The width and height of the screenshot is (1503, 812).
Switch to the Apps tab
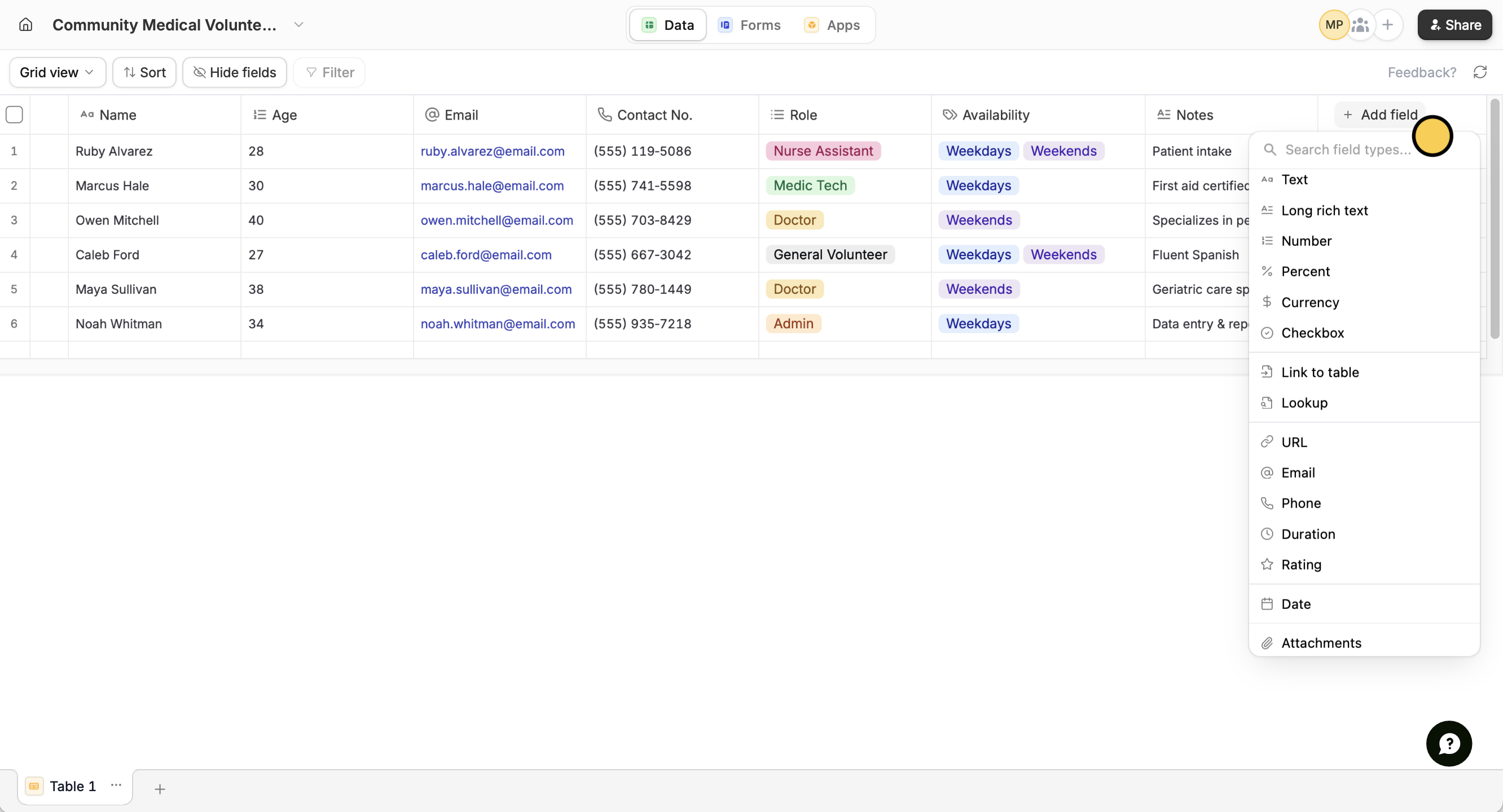pos(833,25)
